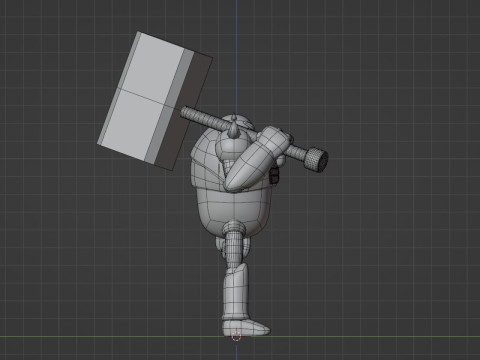Select the knurled pommel at the handle end

click(317, 160)
